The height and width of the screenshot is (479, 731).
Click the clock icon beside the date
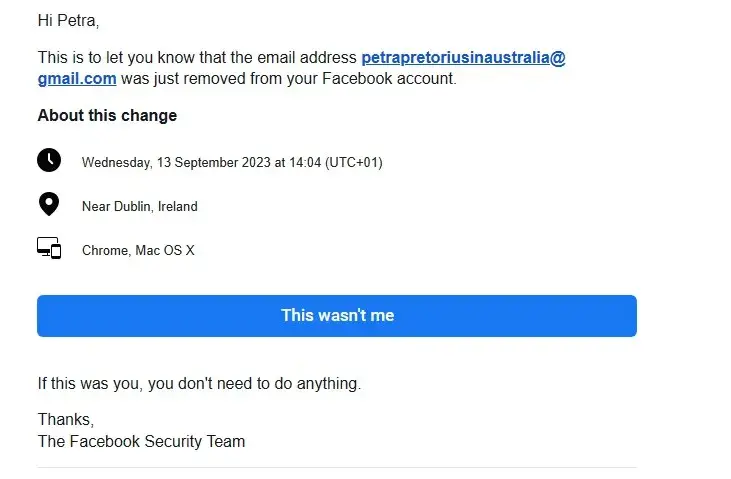(x=49, y=160)
